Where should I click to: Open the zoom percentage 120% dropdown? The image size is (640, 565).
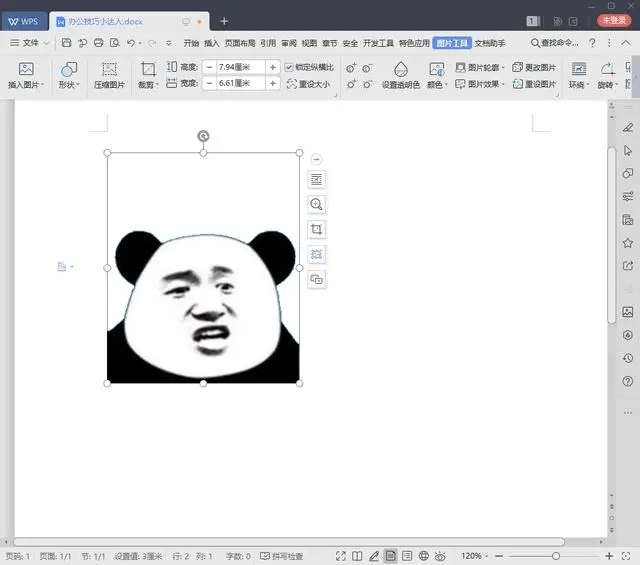coord(475,556)
